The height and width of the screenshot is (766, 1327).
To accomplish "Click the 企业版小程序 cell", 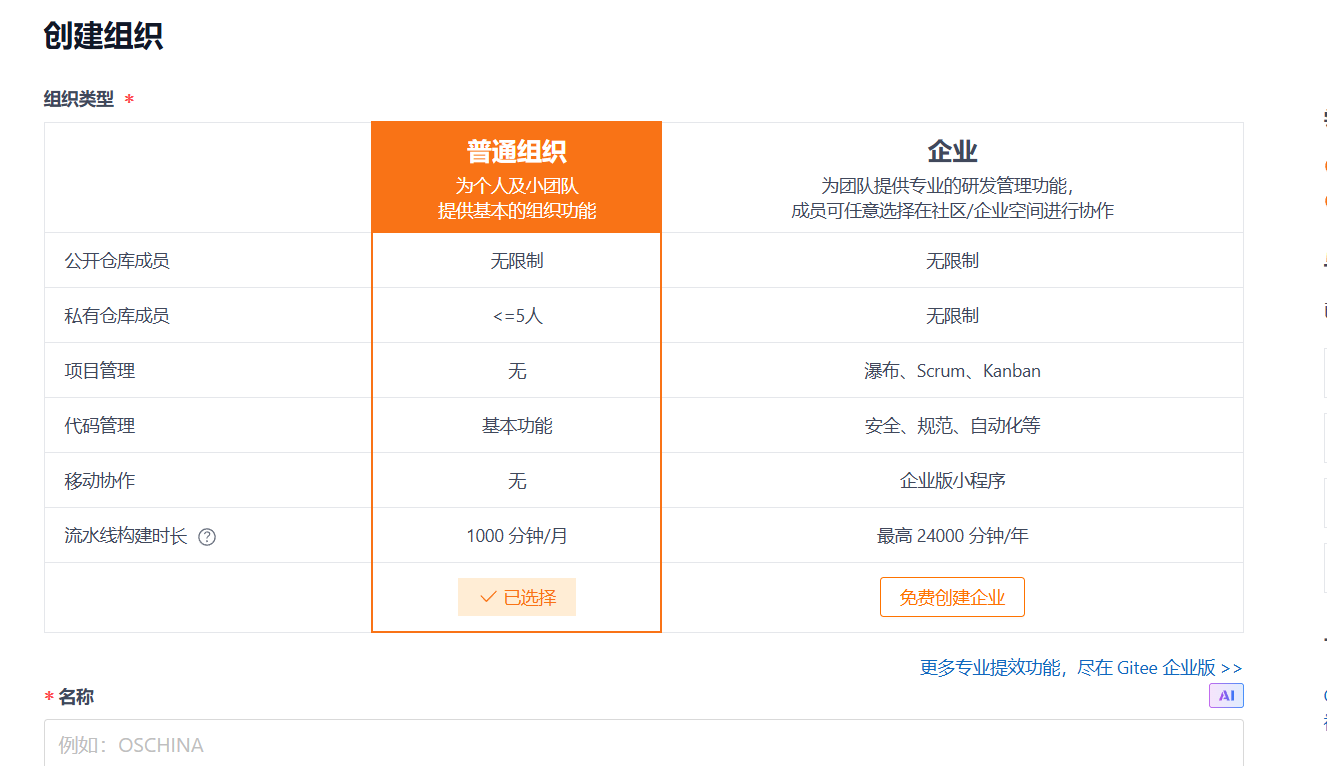I will click(952, 481).
